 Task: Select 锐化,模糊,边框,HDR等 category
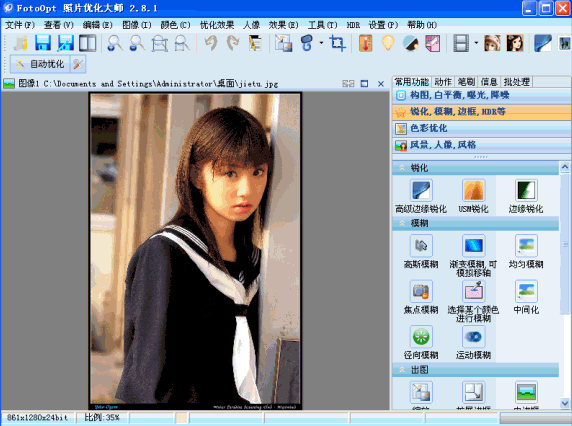482,112
